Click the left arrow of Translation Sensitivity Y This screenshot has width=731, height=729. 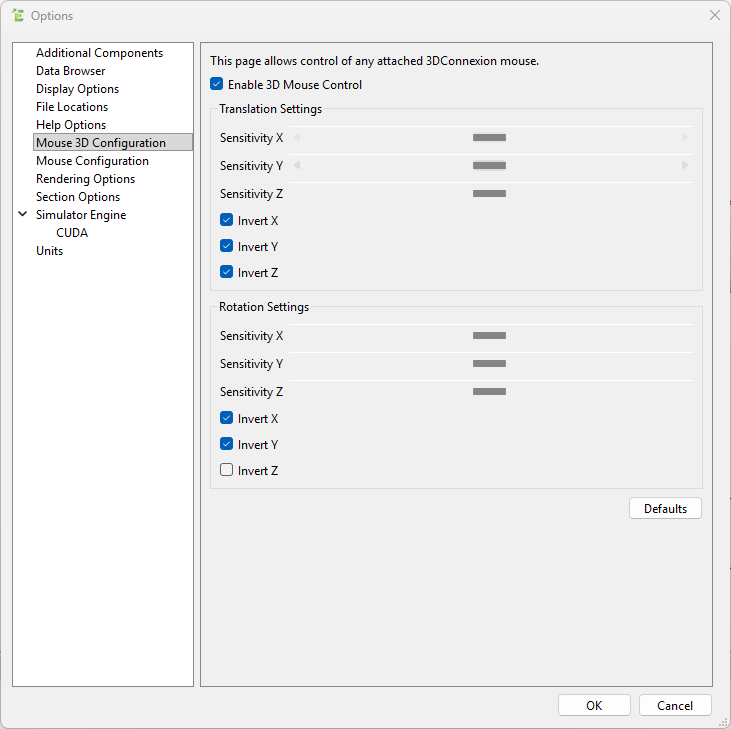coord(297,166)
